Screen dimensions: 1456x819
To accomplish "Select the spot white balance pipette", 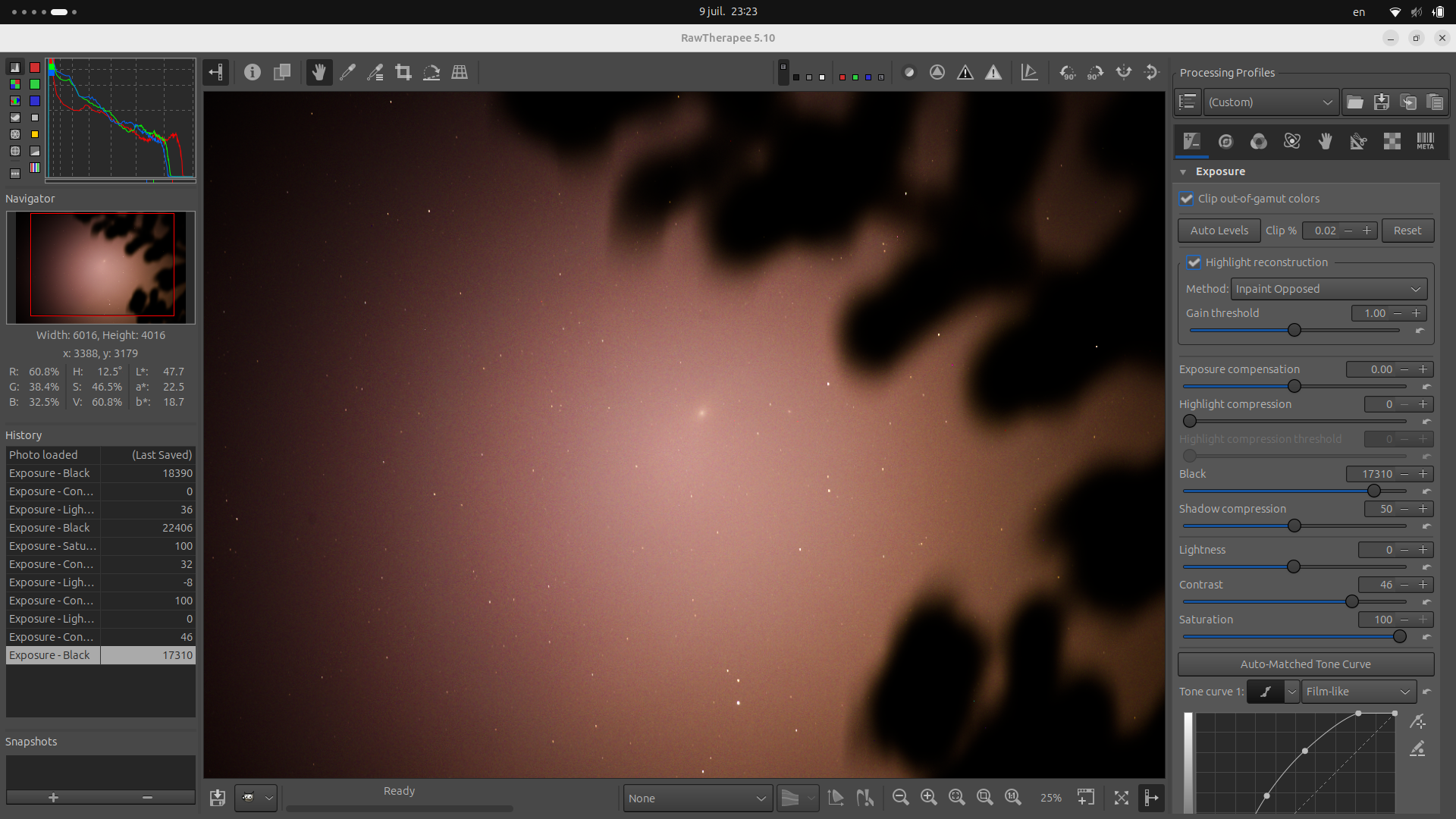I will pos(347,73).
